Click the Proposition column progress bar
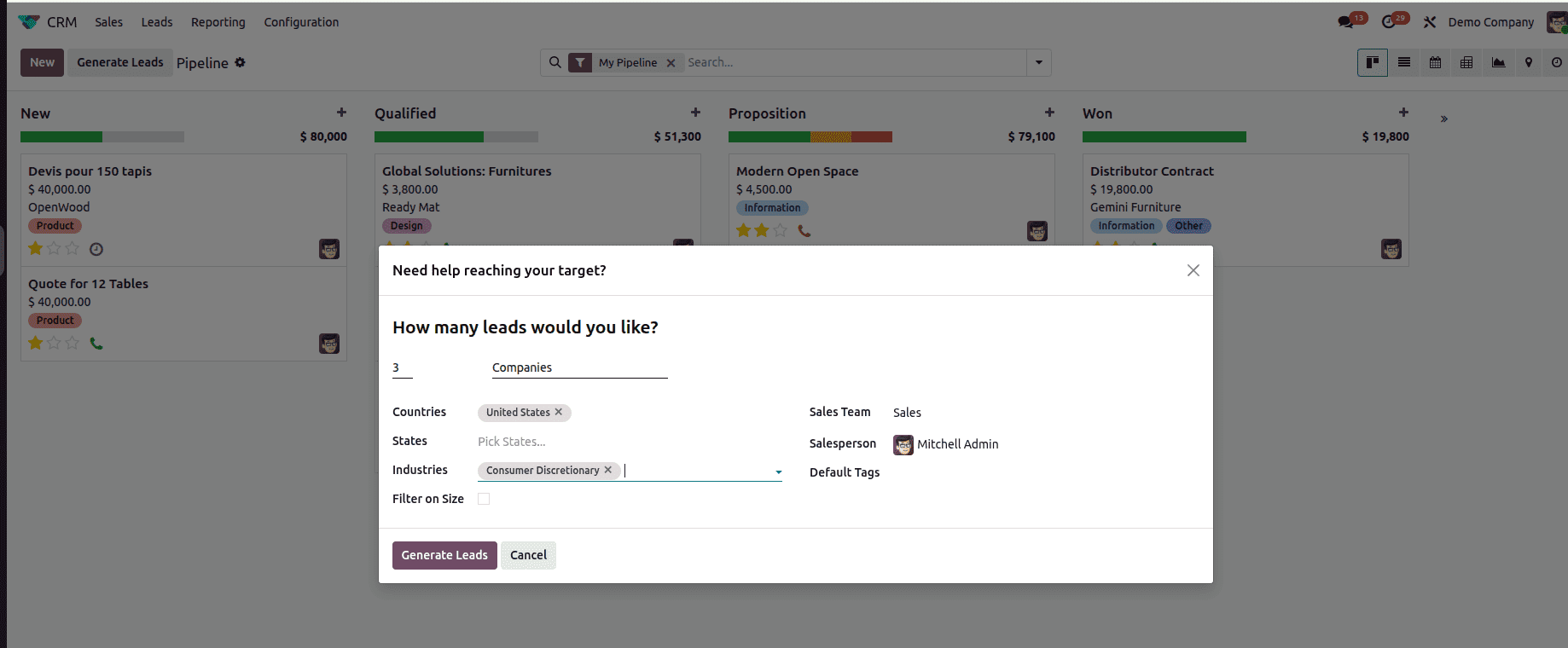 pyautogui.click(x=810, y=136)
